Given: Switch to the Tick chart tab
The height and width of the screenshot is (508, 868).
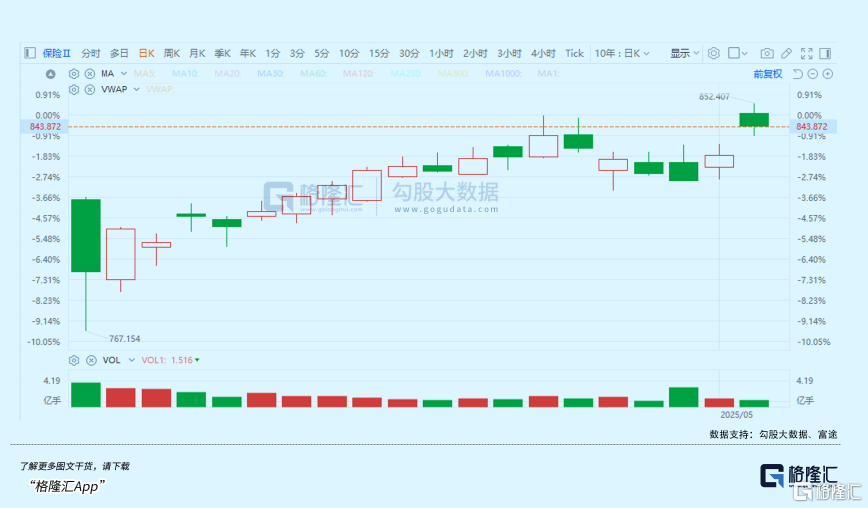Looking at the screenshot, I should tap(574, 53).
